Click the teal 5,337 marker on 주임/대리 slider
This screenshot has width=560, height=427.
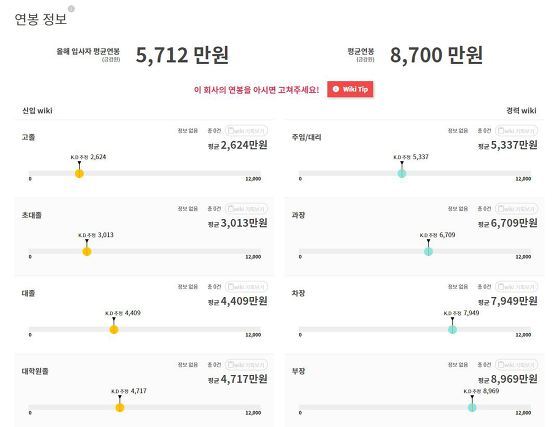(x=402, y=174)
